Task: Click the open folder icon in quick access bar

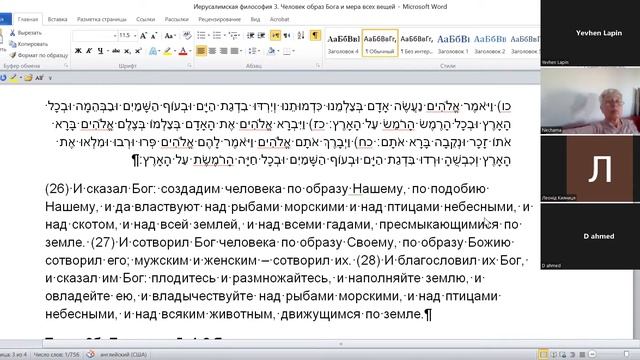Action: point(28,78)
